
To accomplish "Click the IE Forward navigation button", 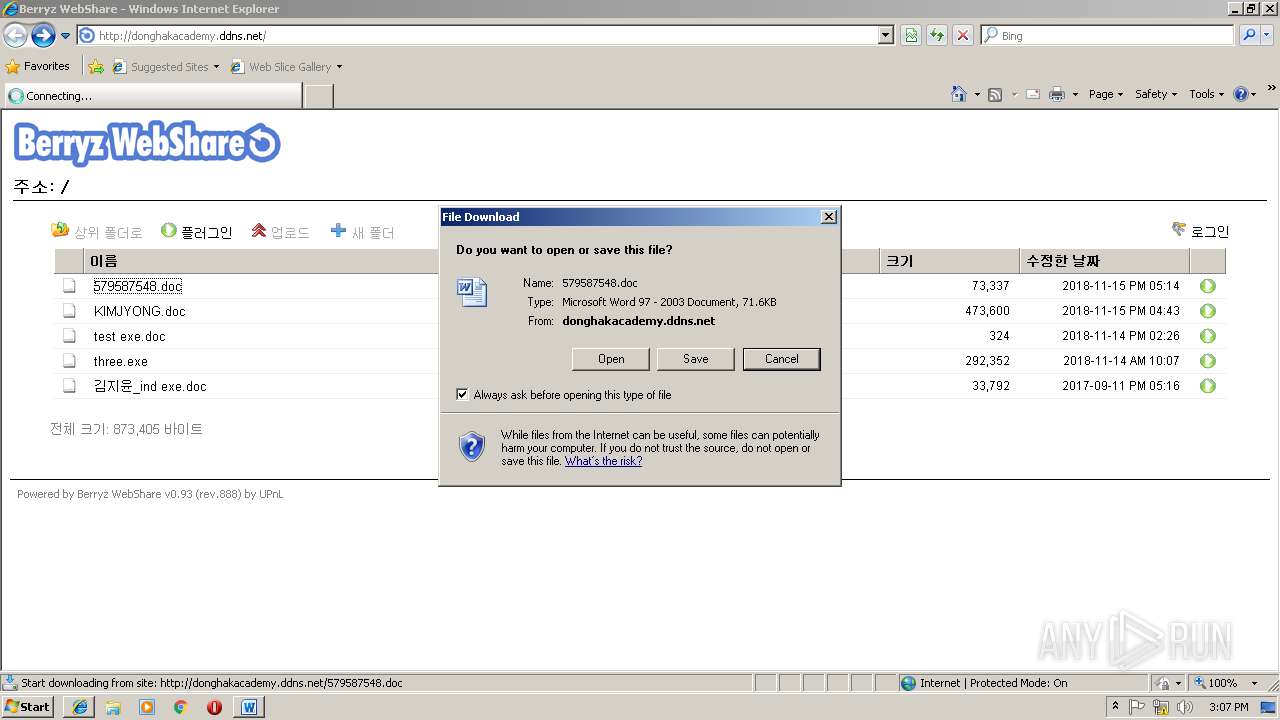I will 43,35.
